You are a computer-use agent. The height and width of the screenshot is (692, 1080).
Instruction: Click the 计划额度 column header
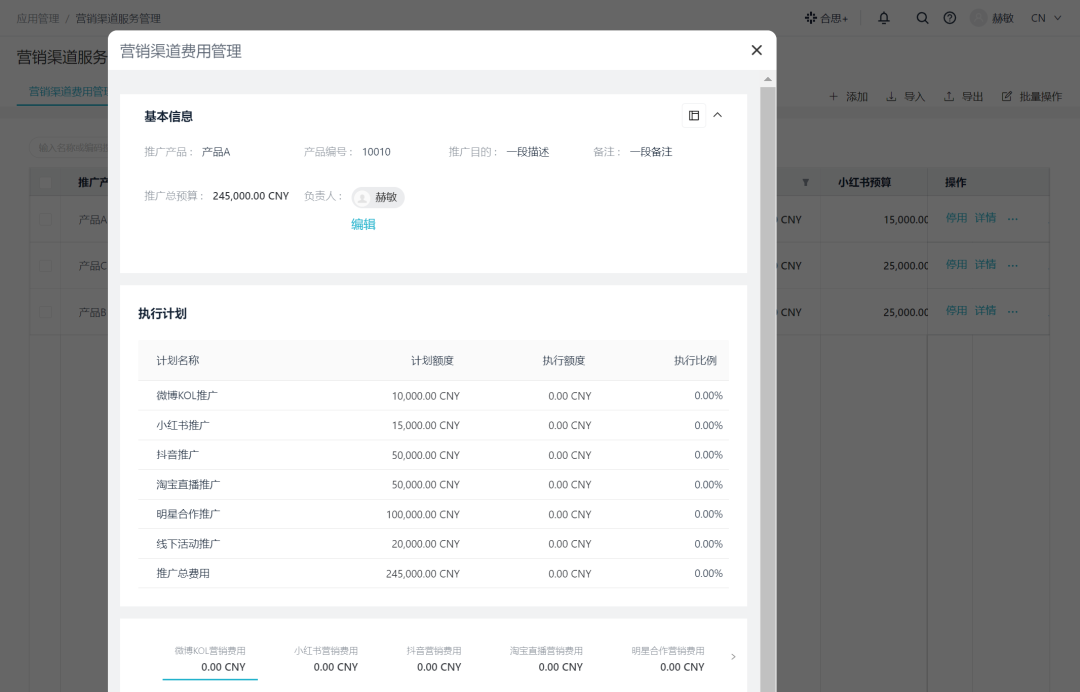(x=433, y=361)
